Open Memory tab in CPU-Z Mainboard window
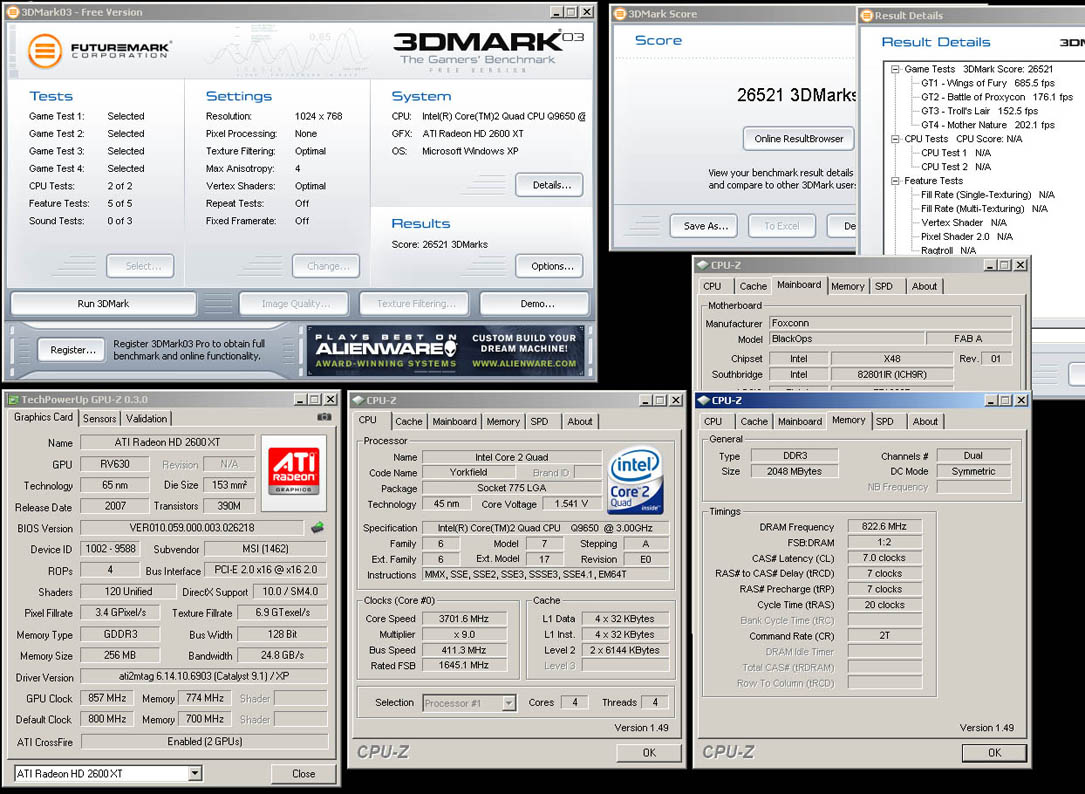The width and height of the screenshot is (1085, 794). [x=848, y=286]
